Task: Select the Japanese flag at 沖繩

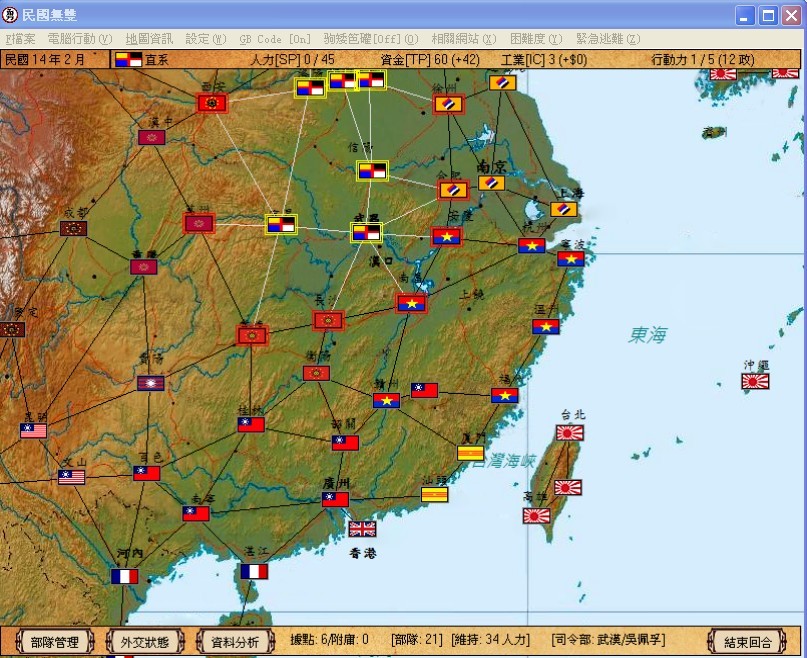Action: (755, 382)
